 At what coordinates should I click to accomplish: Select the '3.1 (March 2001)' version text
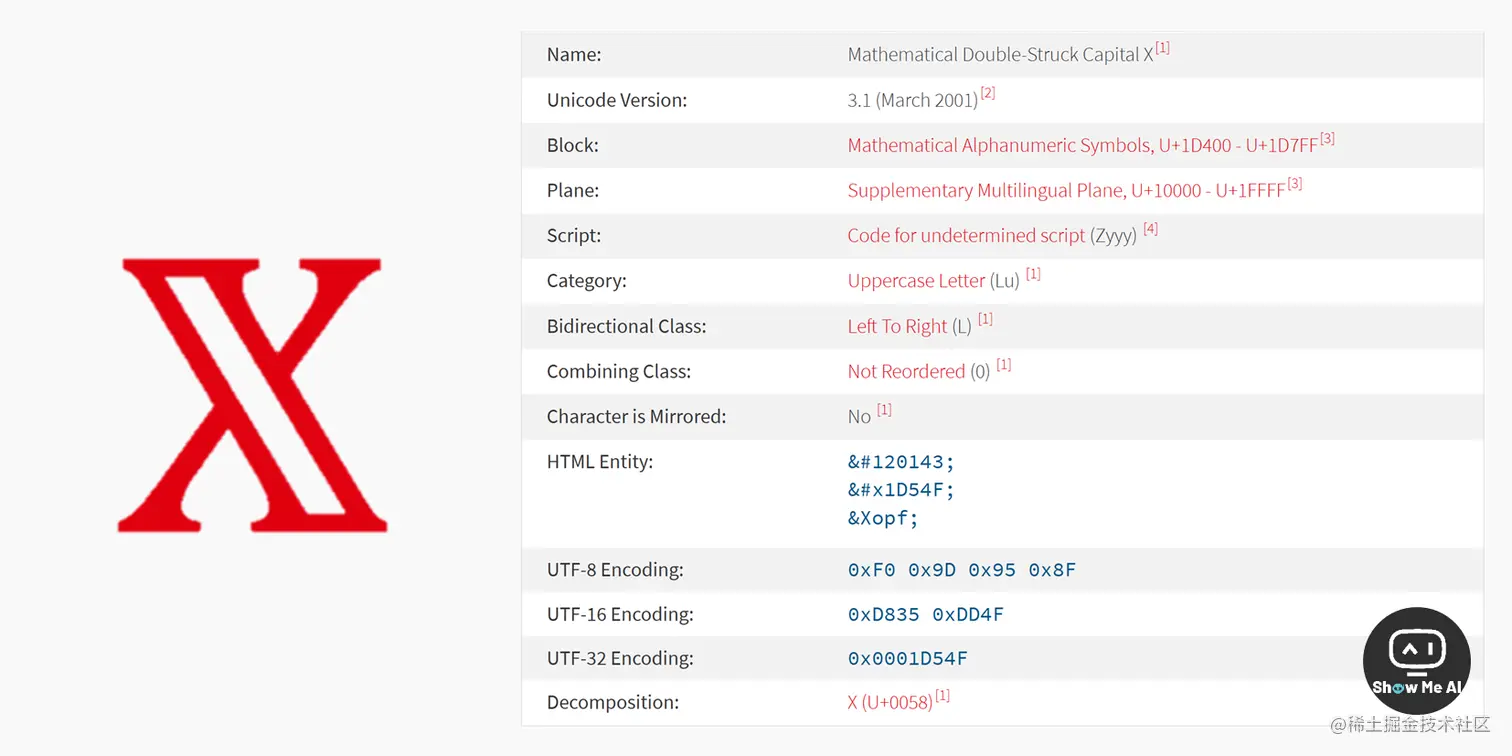[913, 100]
